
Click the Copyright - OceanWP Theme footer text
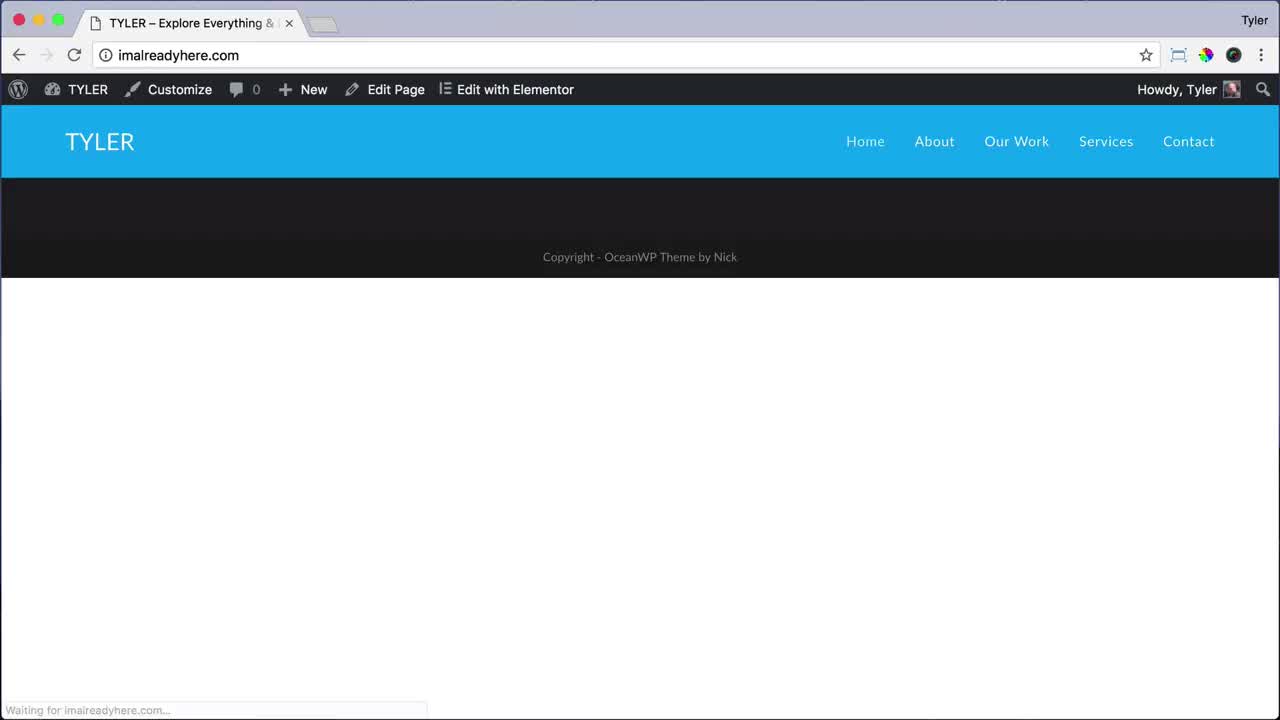click(640, 257)
